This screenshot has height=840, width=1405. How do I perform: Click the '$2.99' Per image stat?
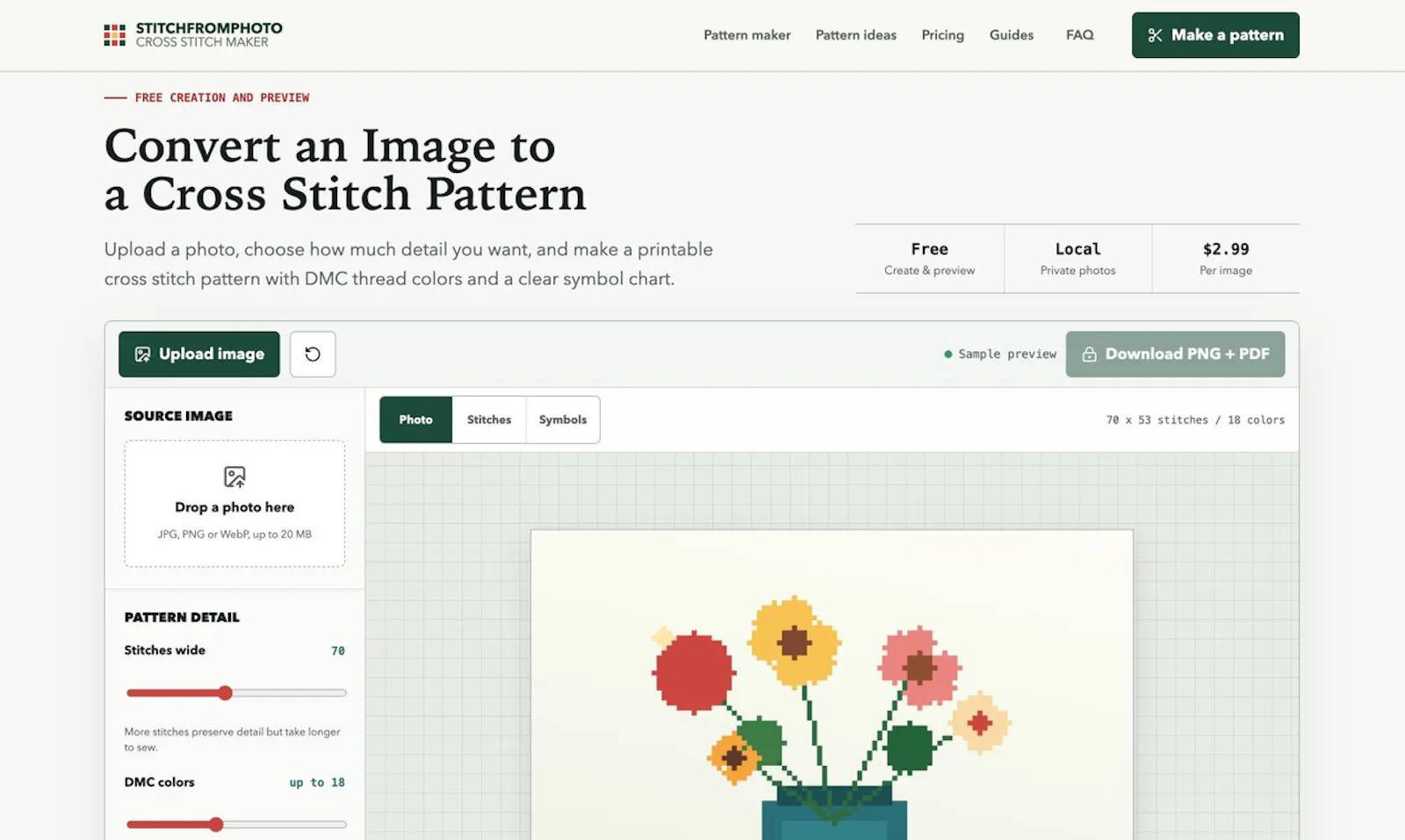(1226, 259)
